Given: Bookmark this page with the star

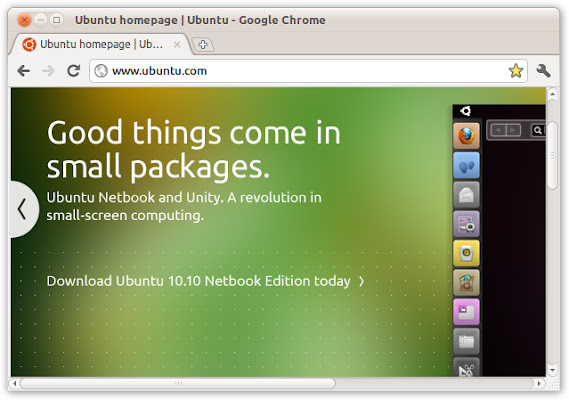Looking at the screenshot, I should 516,71.
